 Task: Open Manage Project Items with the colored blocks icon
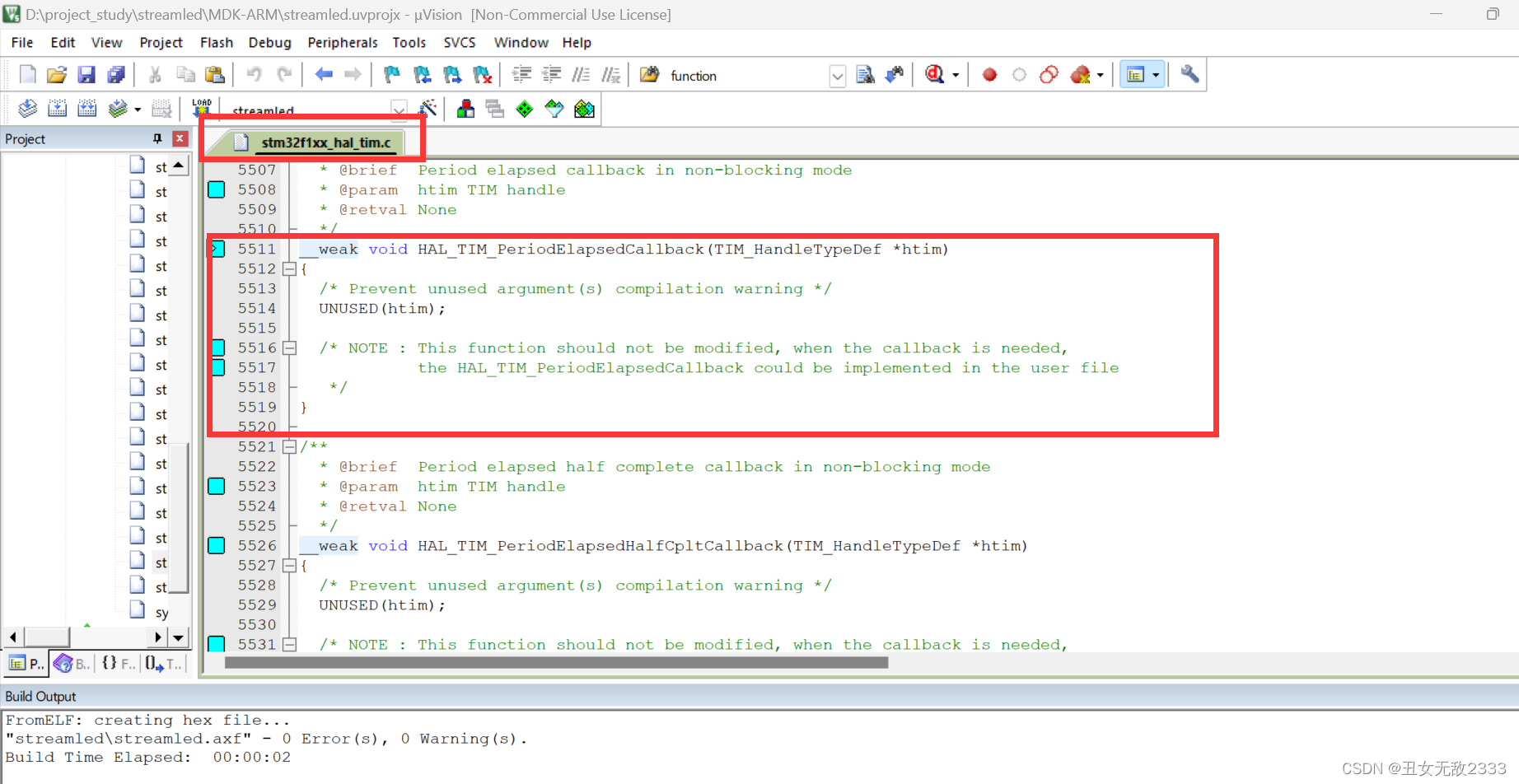[x=465, y=109]
